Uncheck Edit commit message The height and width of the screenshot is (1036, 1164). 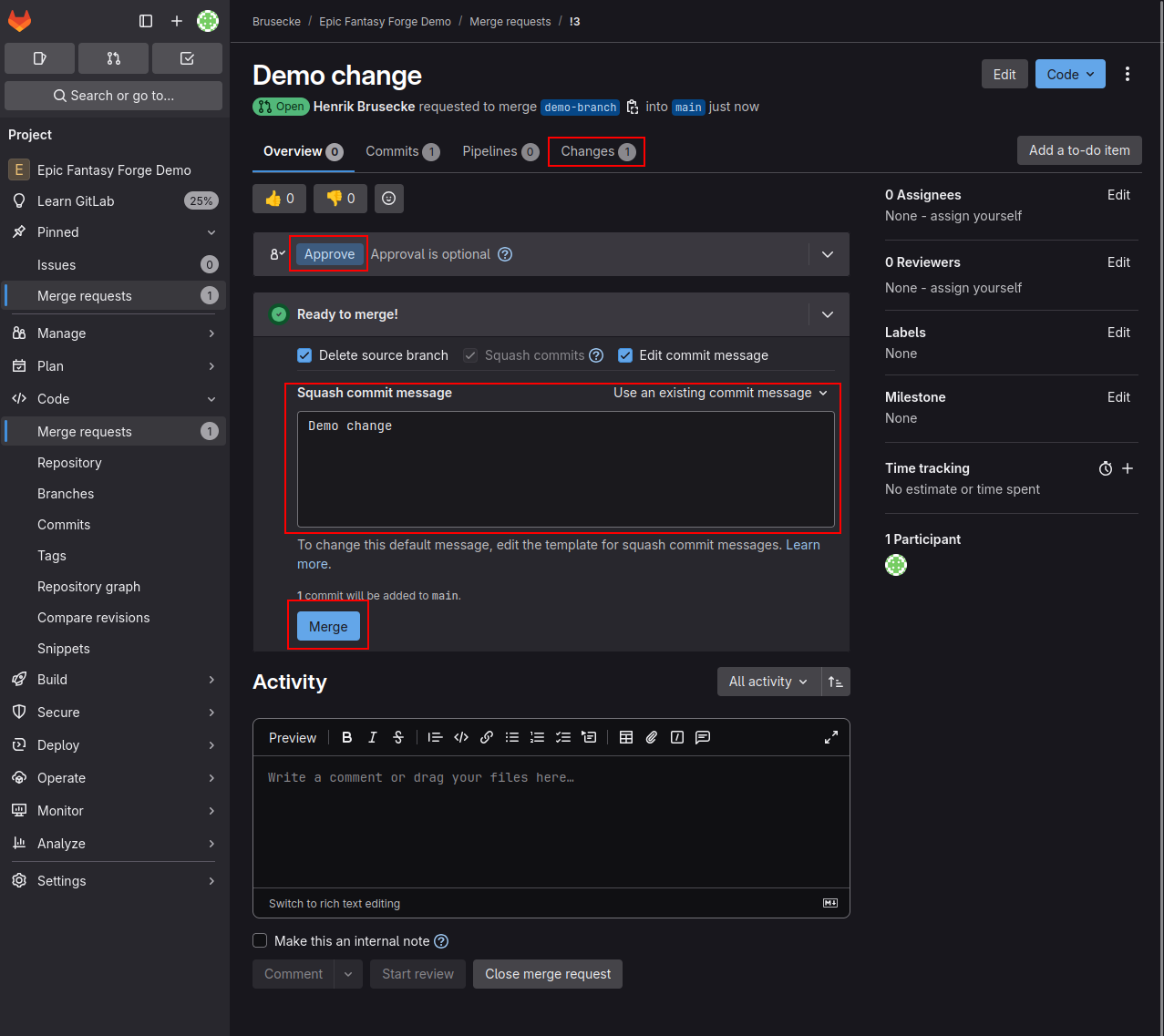[x=625, y=355]
